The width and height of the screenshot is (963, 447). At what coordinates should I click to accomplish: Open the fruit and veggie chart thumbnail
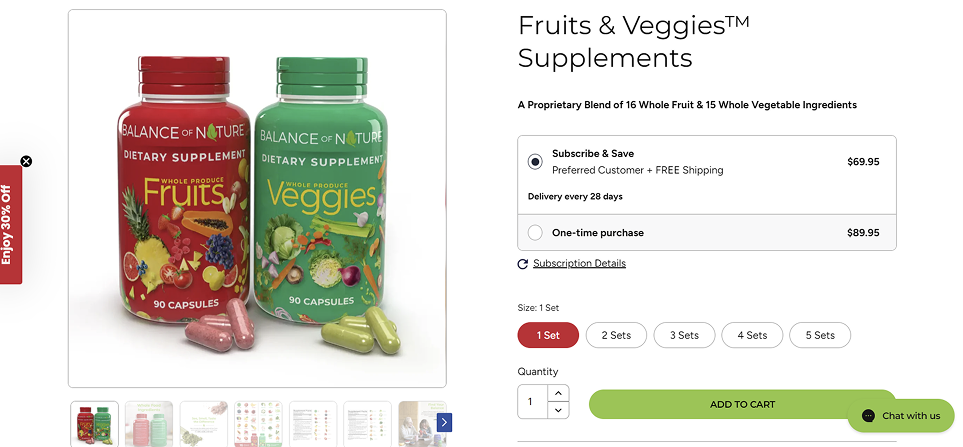(x=258, y=423)
